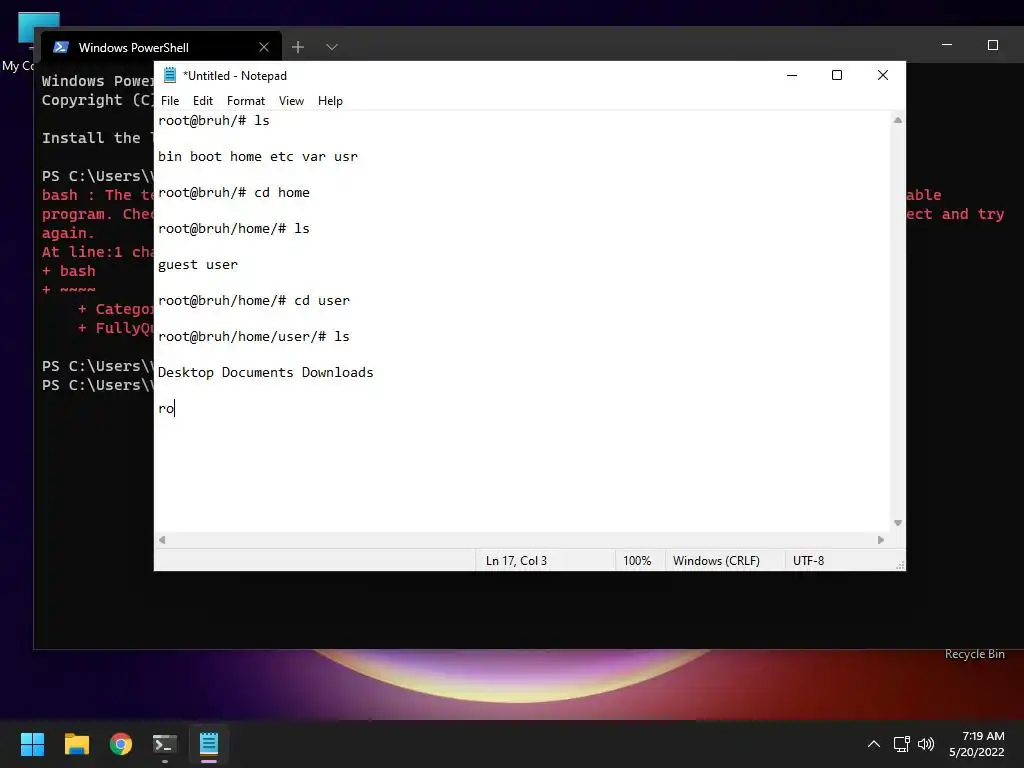Click the Notepad horizontal scrollbar right arrow
This screenshot has width=1024, height=768.
880,540
